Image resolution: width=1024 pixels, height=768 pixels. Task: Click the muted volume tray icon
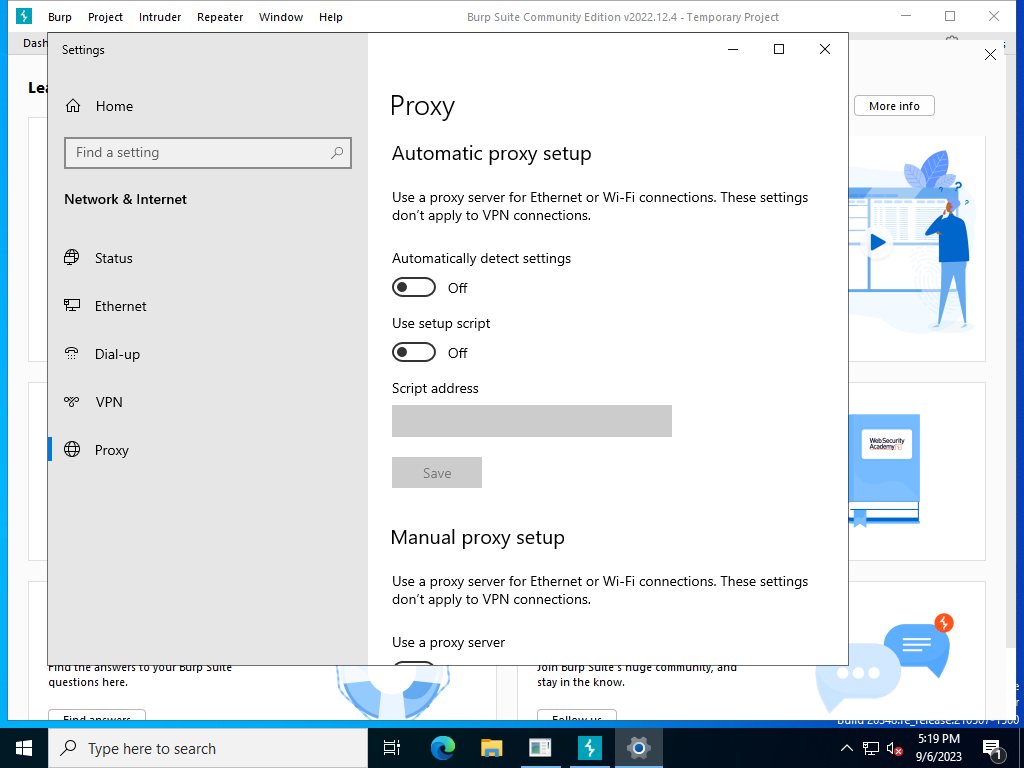(895, 748)
